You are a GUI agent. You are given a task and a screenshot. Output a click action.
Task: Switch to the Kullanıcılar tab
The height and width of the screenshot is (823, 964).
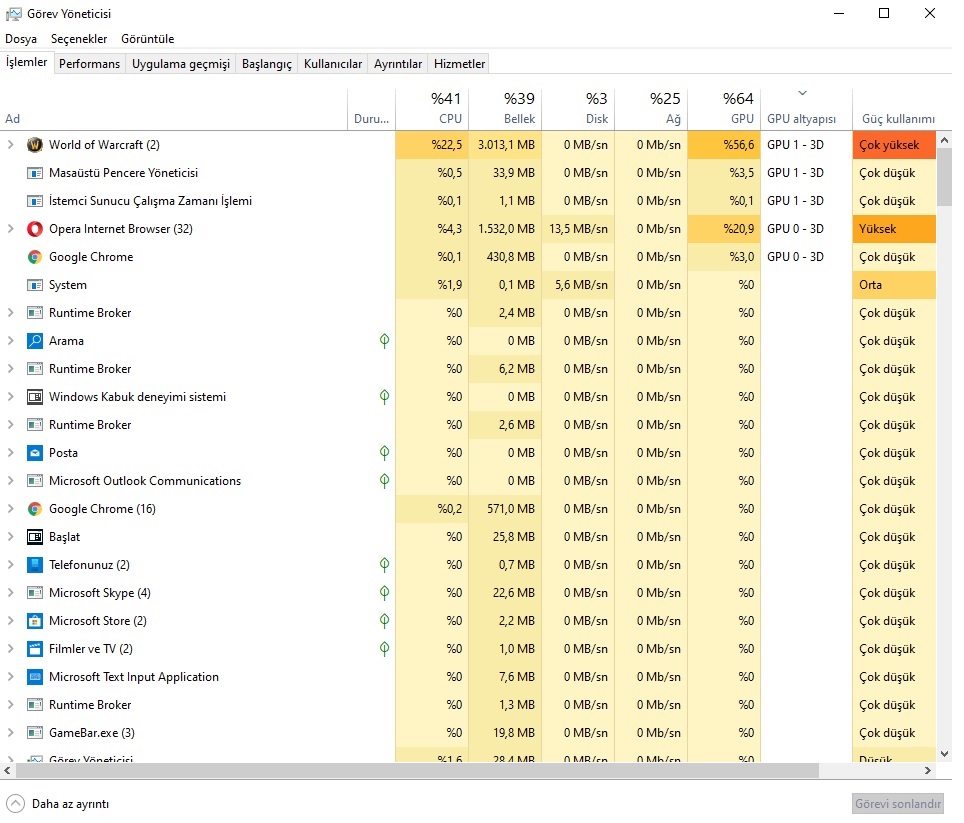[x=333, y=64]
